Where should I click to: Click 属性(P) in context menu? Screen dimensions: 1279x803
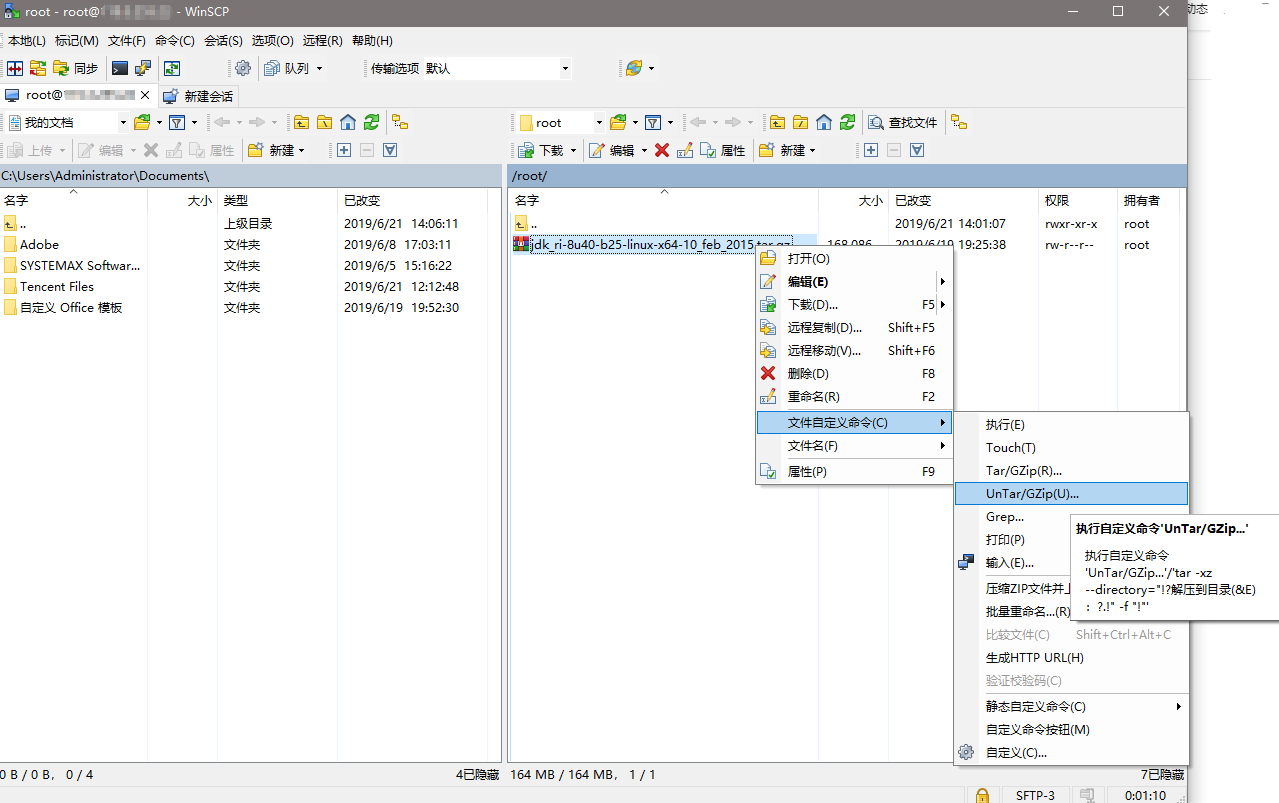click(x=854, y=471)
